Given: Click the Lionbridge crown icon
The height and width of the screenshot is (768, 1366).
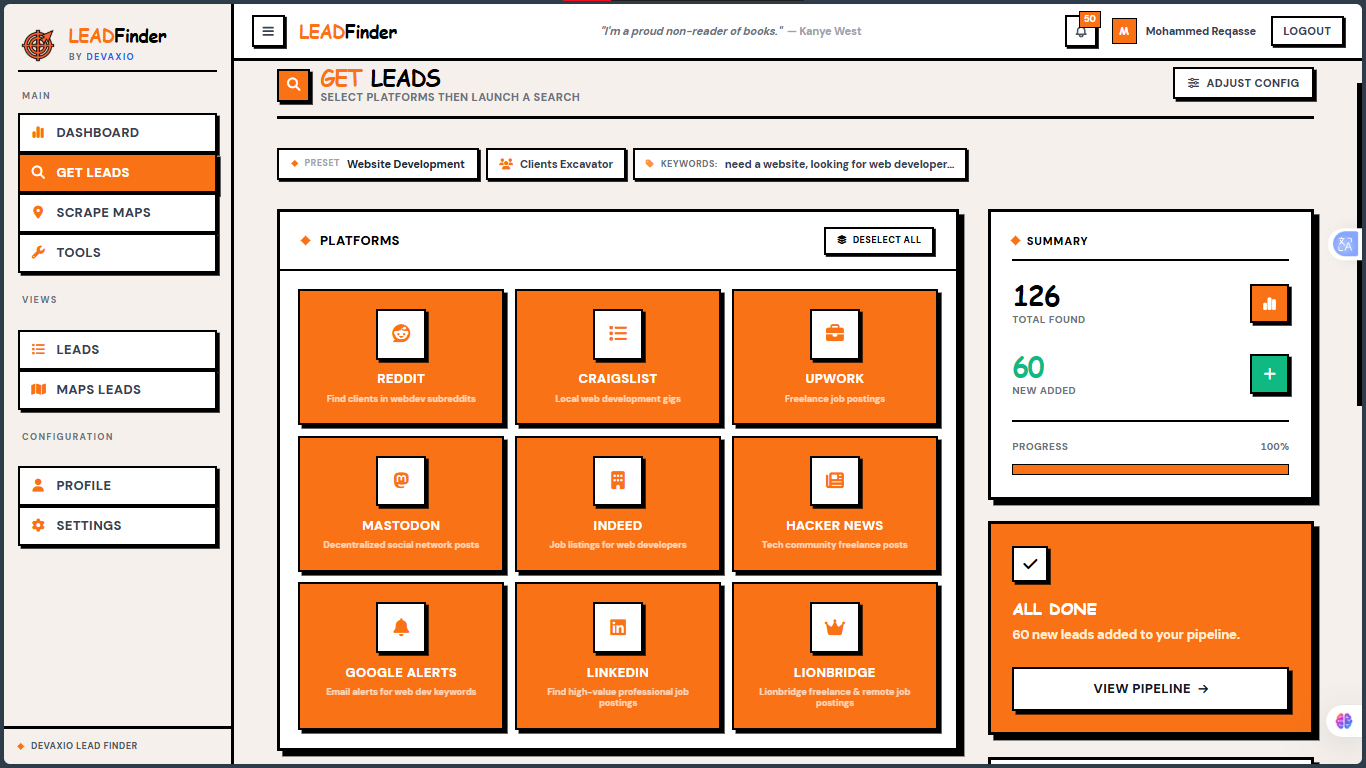Looking at the screenshot, I should tap(835, 628).
